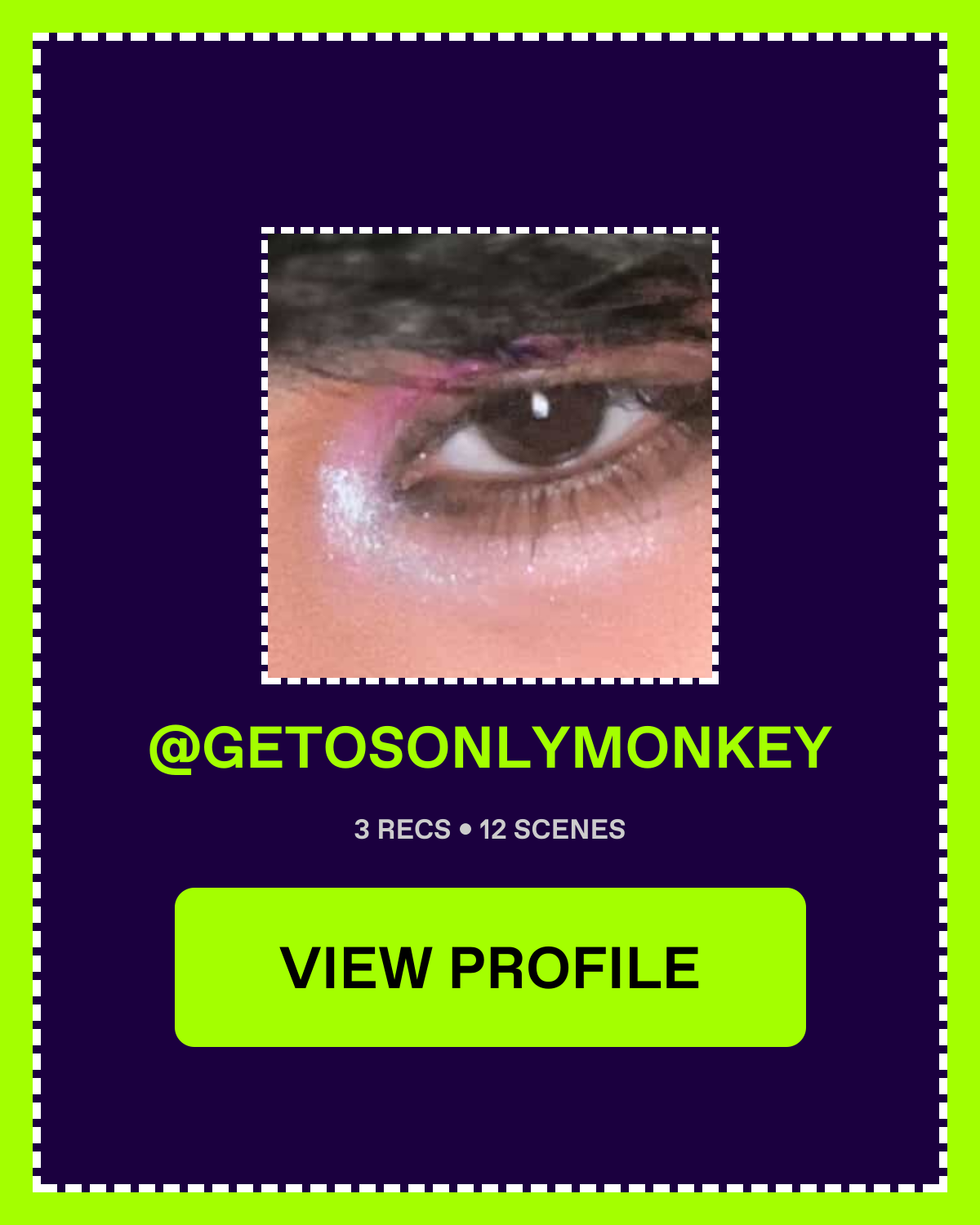Open the eye makeup profile picture
Viewport: 980px width, 1225px height.
490,456
